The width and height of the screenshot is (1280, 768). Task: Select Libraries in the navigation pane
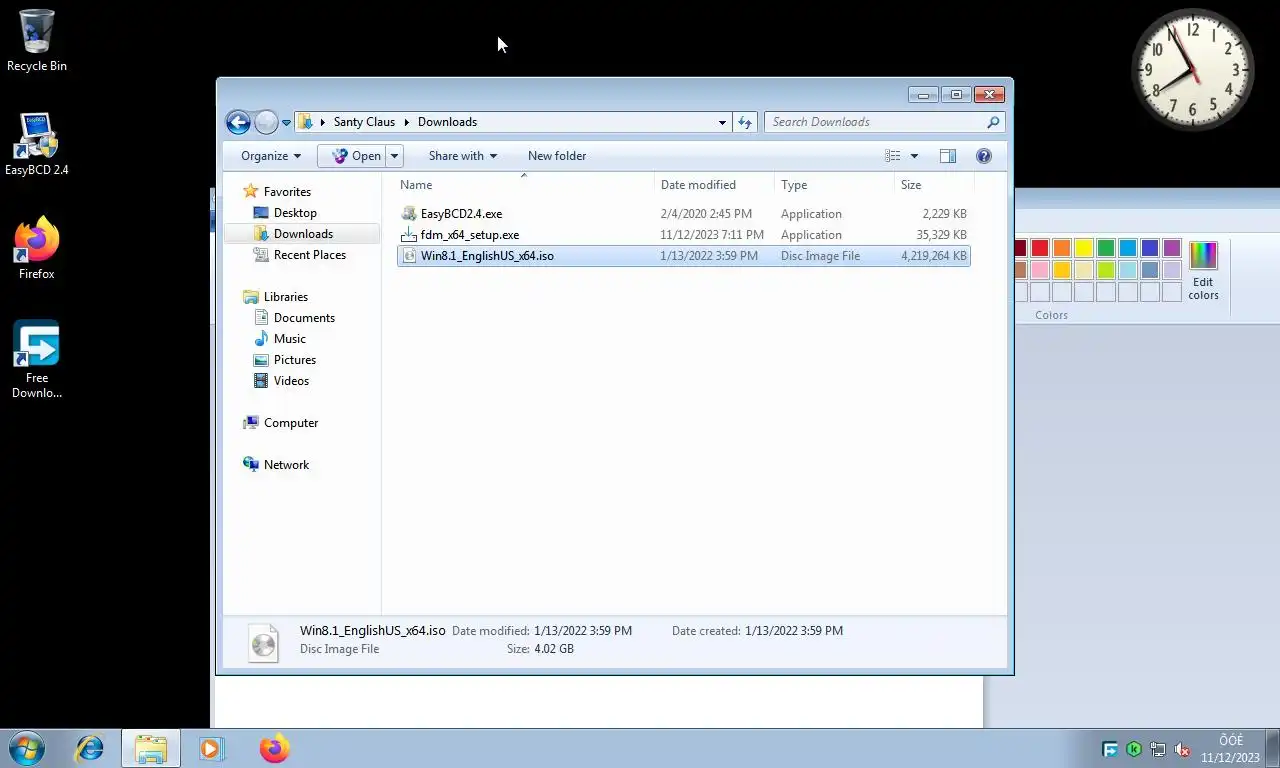coord(286,297)
